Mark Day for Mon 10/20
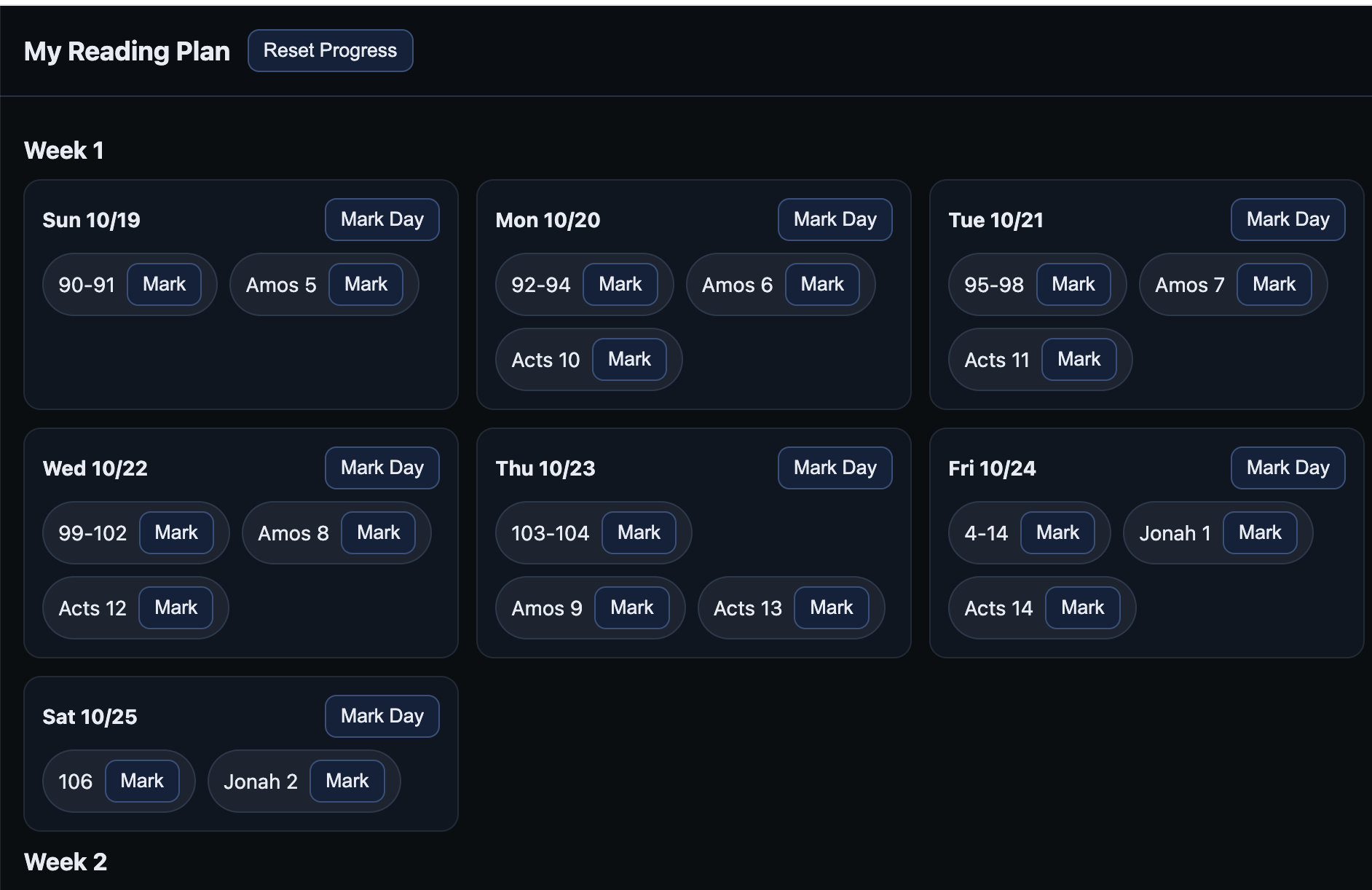The width and height of the screenshot is (1372, 890). 835,219
